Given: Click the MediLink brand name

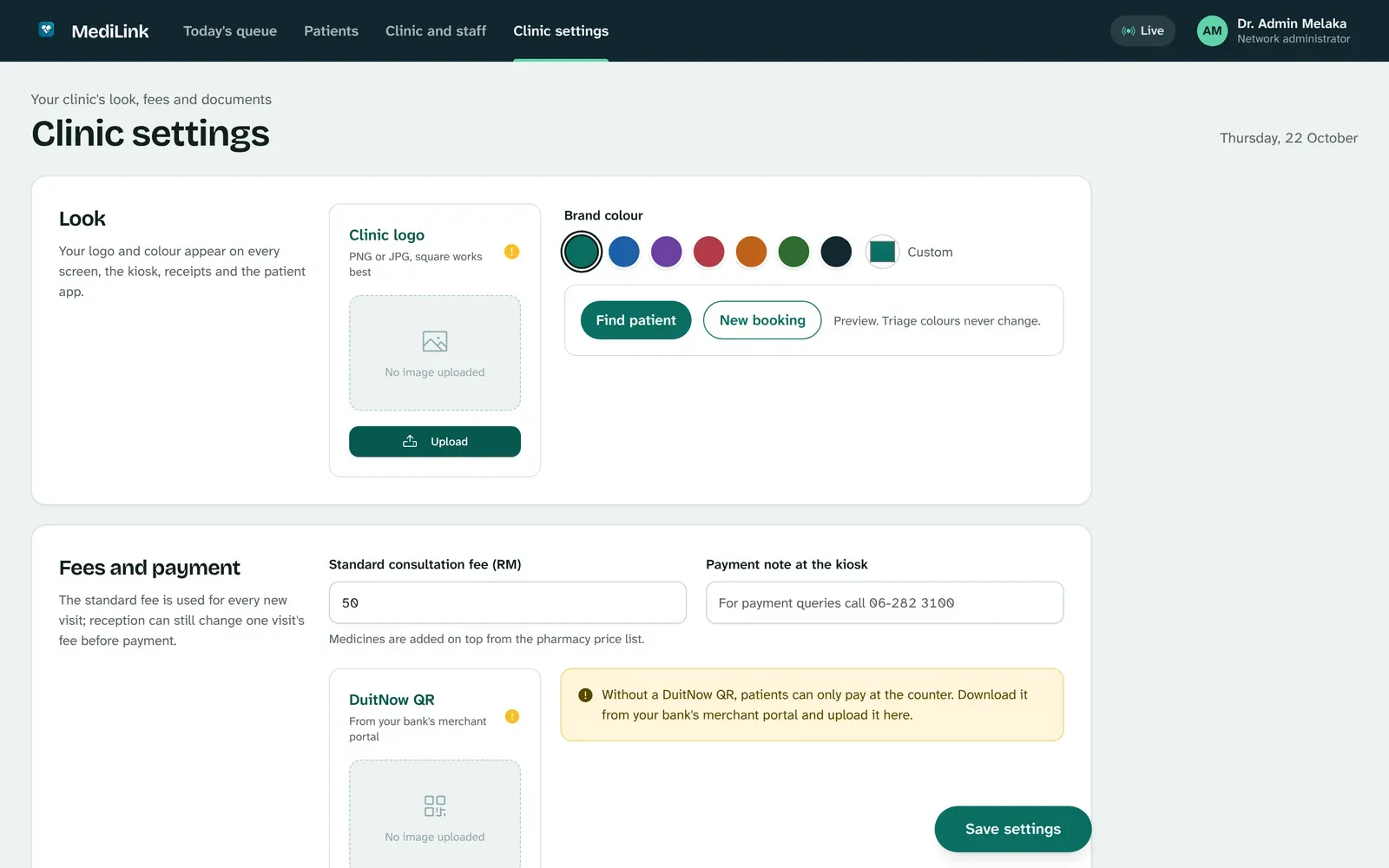Looking at the screenshot, I should click(x=110, y=31).
